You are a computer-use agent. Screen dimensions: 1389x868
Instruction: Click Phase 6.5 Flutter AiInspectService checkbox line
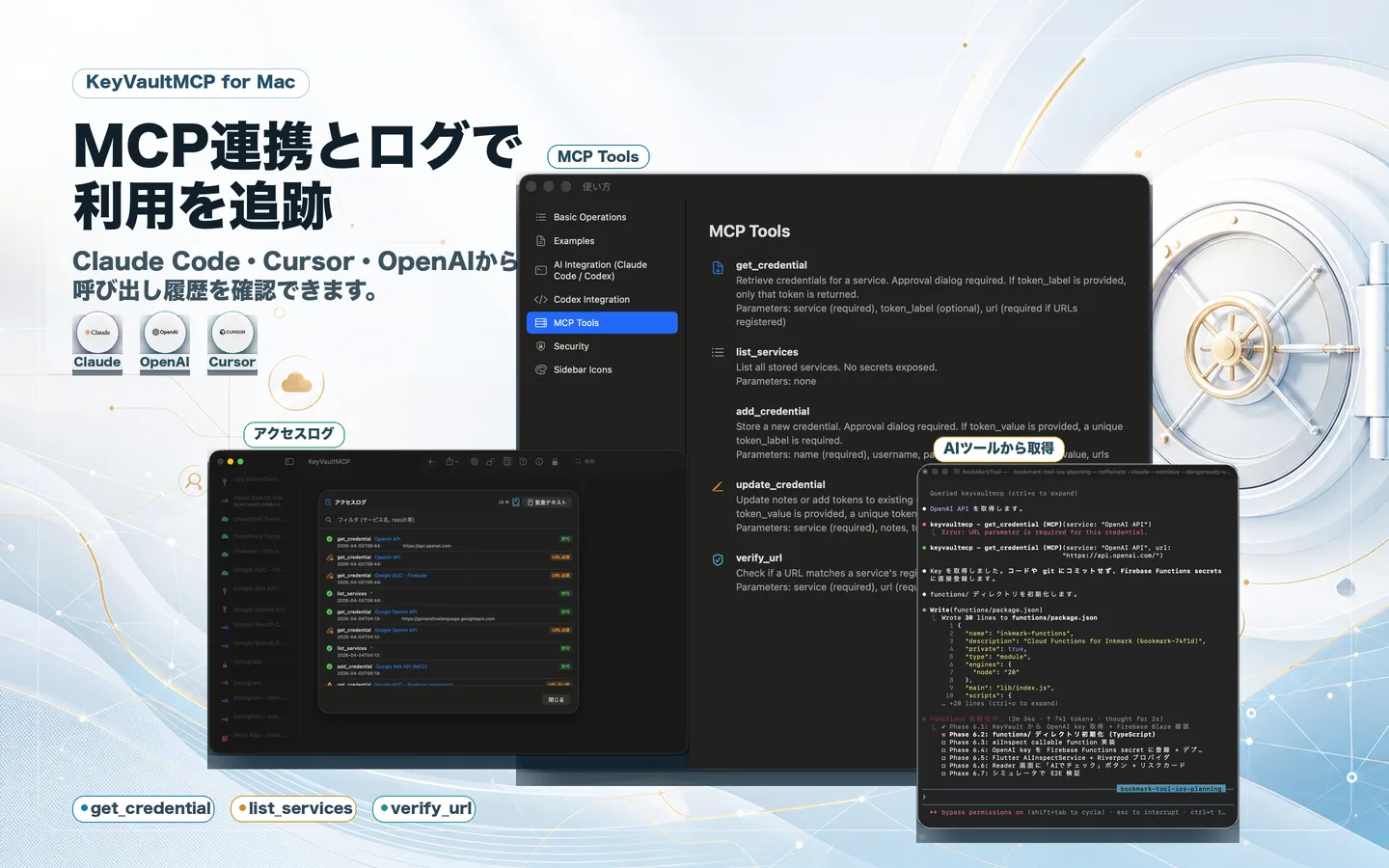(x=1055, y=757)
